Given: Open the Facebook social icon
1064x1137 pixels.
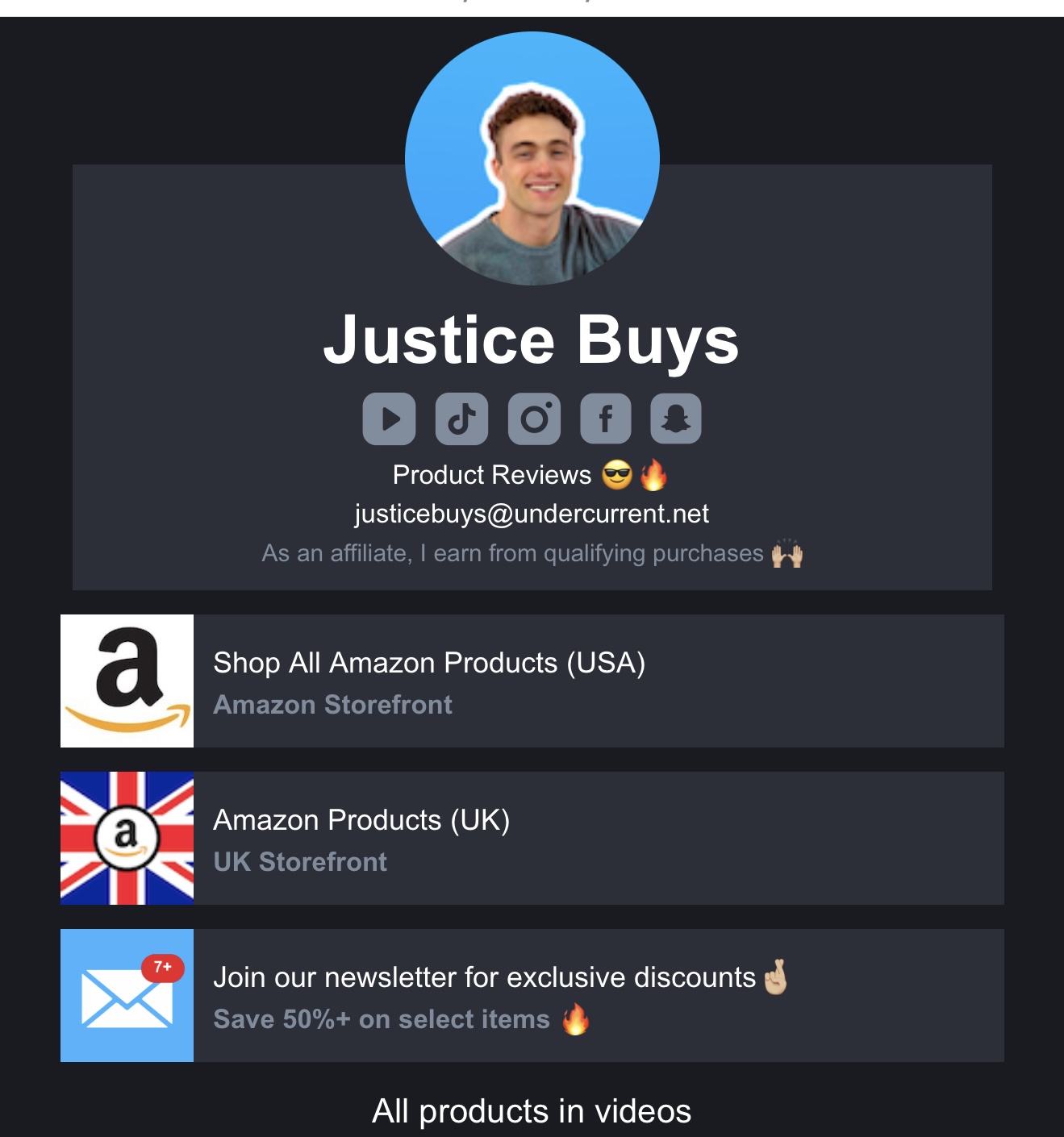Looking at the screenshot, I should click(606, 419).
